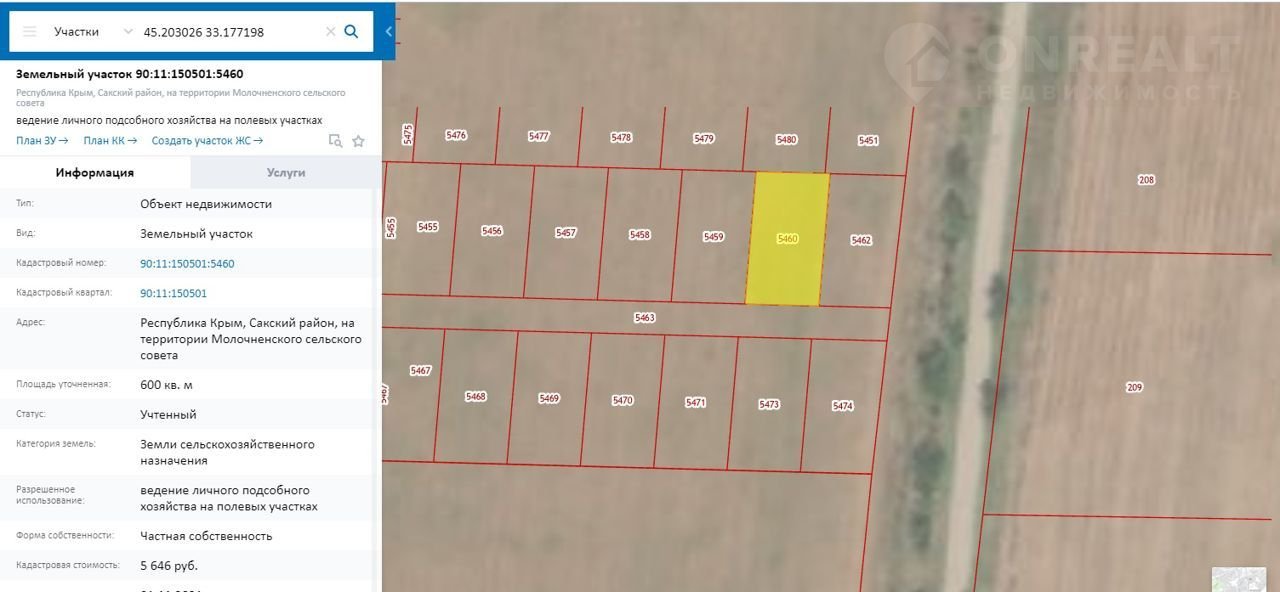This screenshot has height=592, width=1280.
Task: Open the План КК link
Action: (x=110, y=141)
